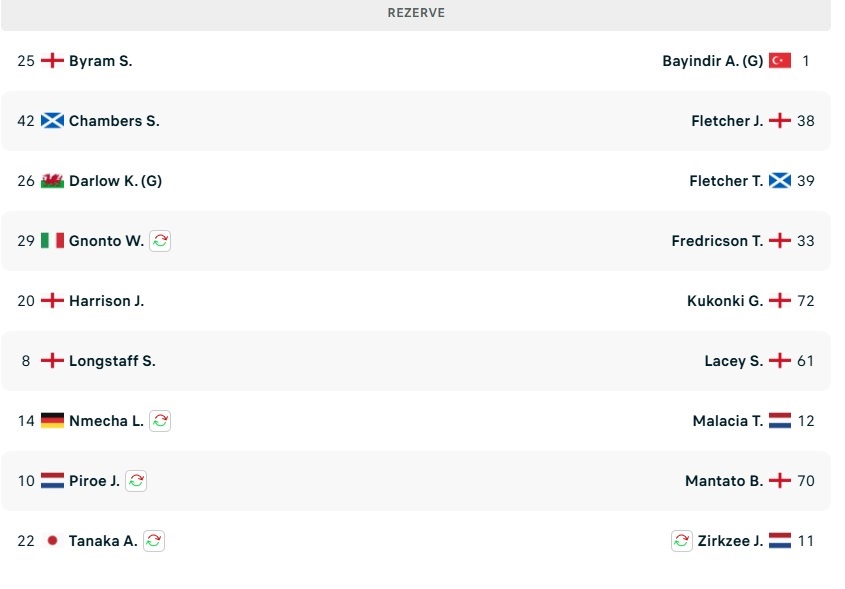Select Kukonki G. from the reserves
The width and height of the screenshot is (845, 589).
coord(725,301)
